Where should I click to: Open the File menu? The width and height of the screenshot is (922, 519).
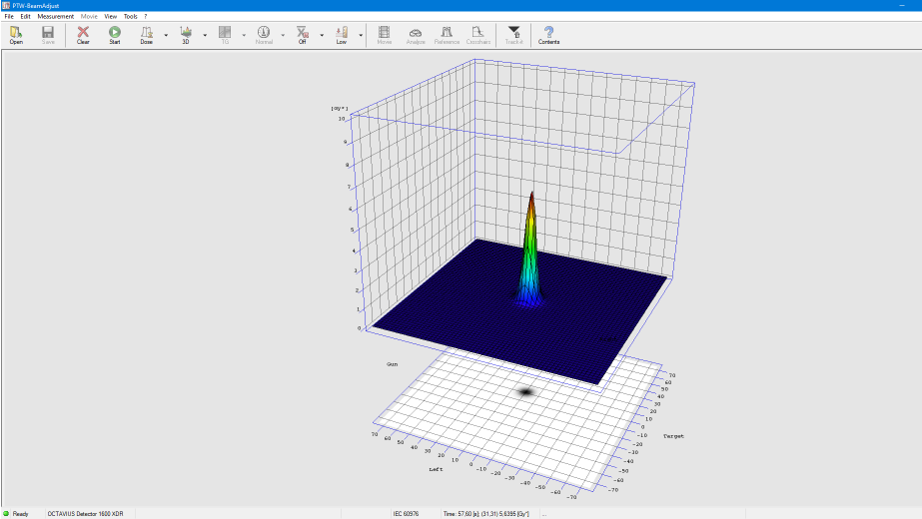tap(9, 16)
